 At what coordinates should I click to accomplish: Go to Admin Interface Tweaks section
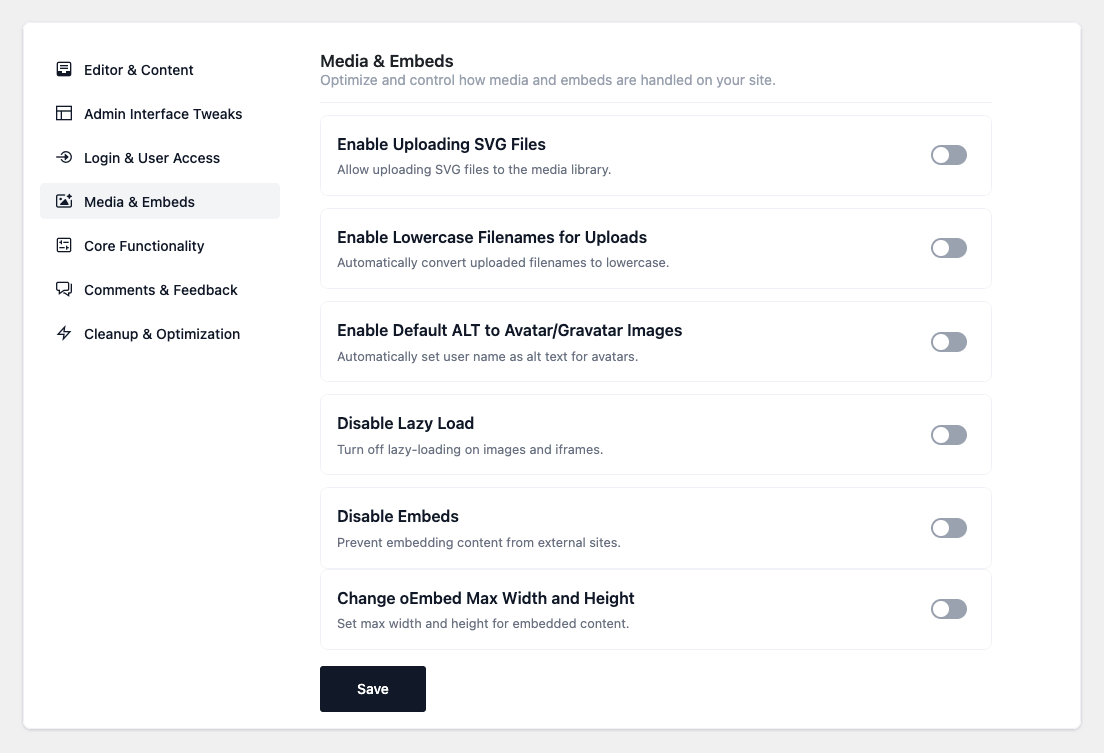tap(163, 114)
